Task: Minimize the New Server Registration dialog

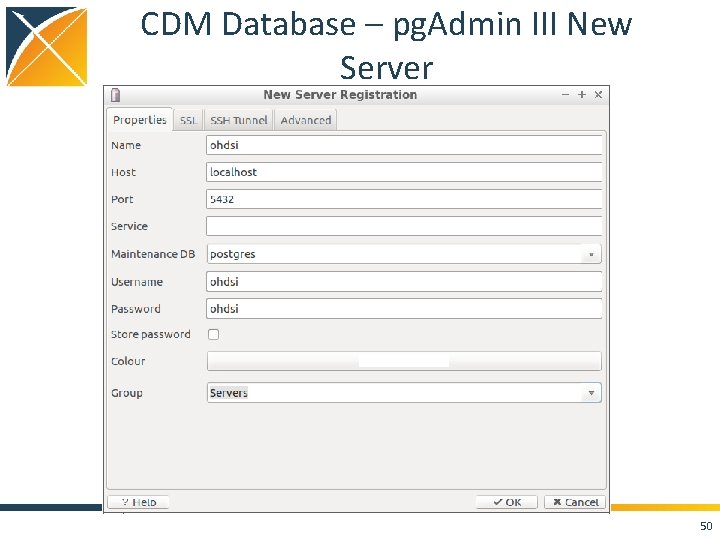Action: (565, 95)
